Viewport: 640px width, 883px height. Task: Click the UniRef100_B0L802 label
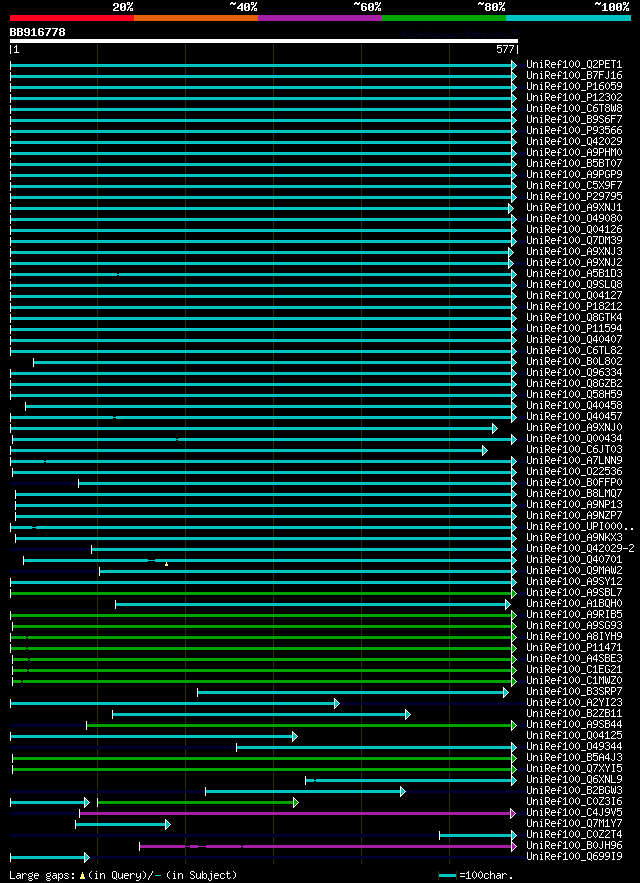[574, 362]
